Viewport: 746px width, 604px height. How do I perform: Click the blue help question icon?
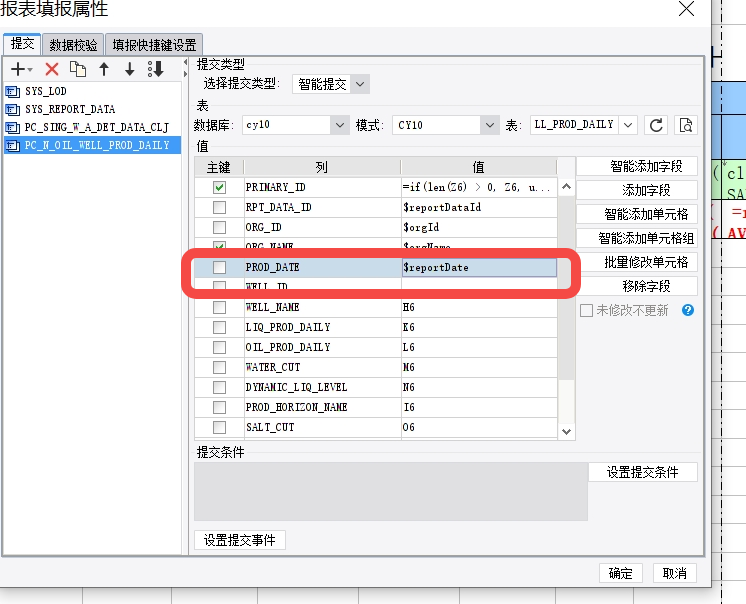coord(687,310)
